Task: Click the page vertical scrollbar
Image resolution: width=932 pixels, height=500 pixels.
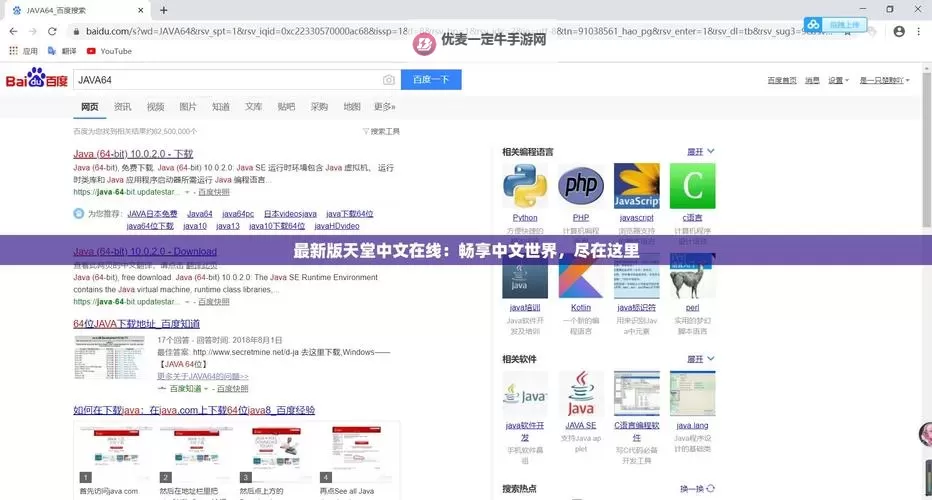Action: 926,149
